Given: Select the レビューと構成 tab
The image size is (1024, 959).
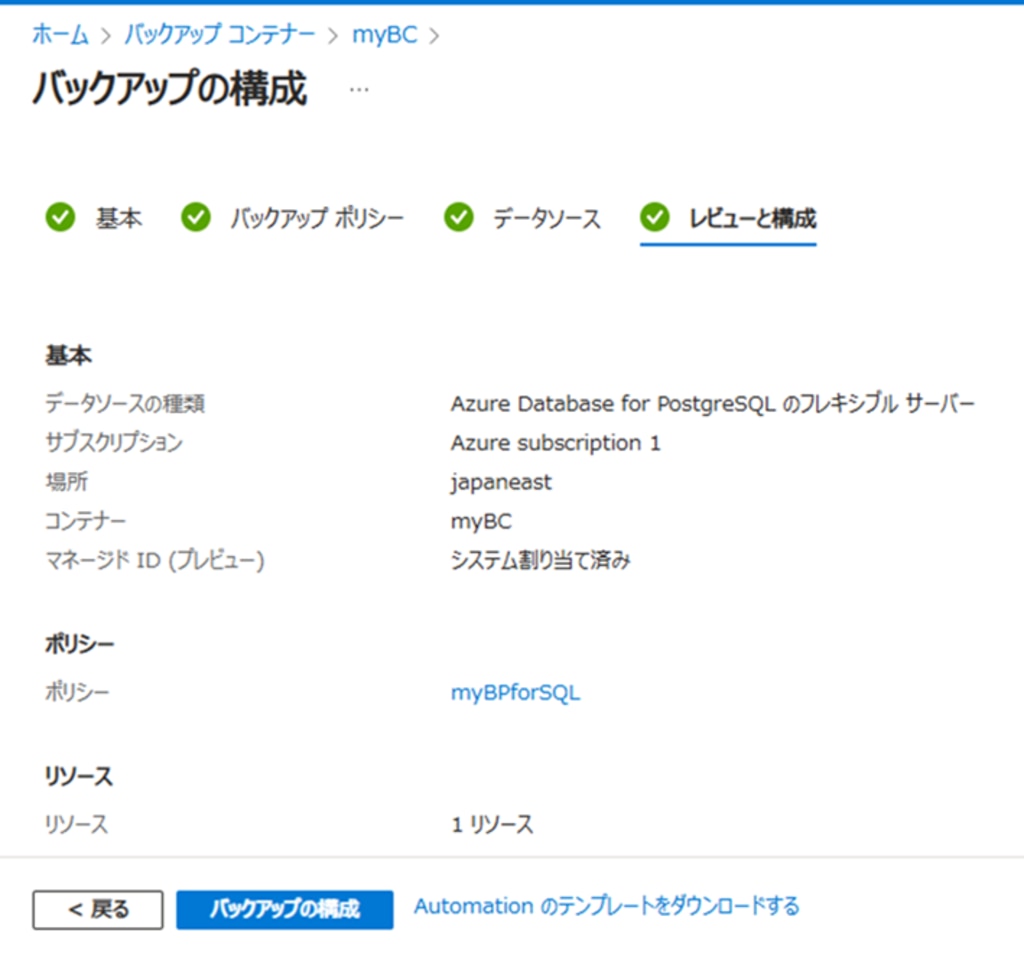Looking at the screenshot, I should point(752,218).
